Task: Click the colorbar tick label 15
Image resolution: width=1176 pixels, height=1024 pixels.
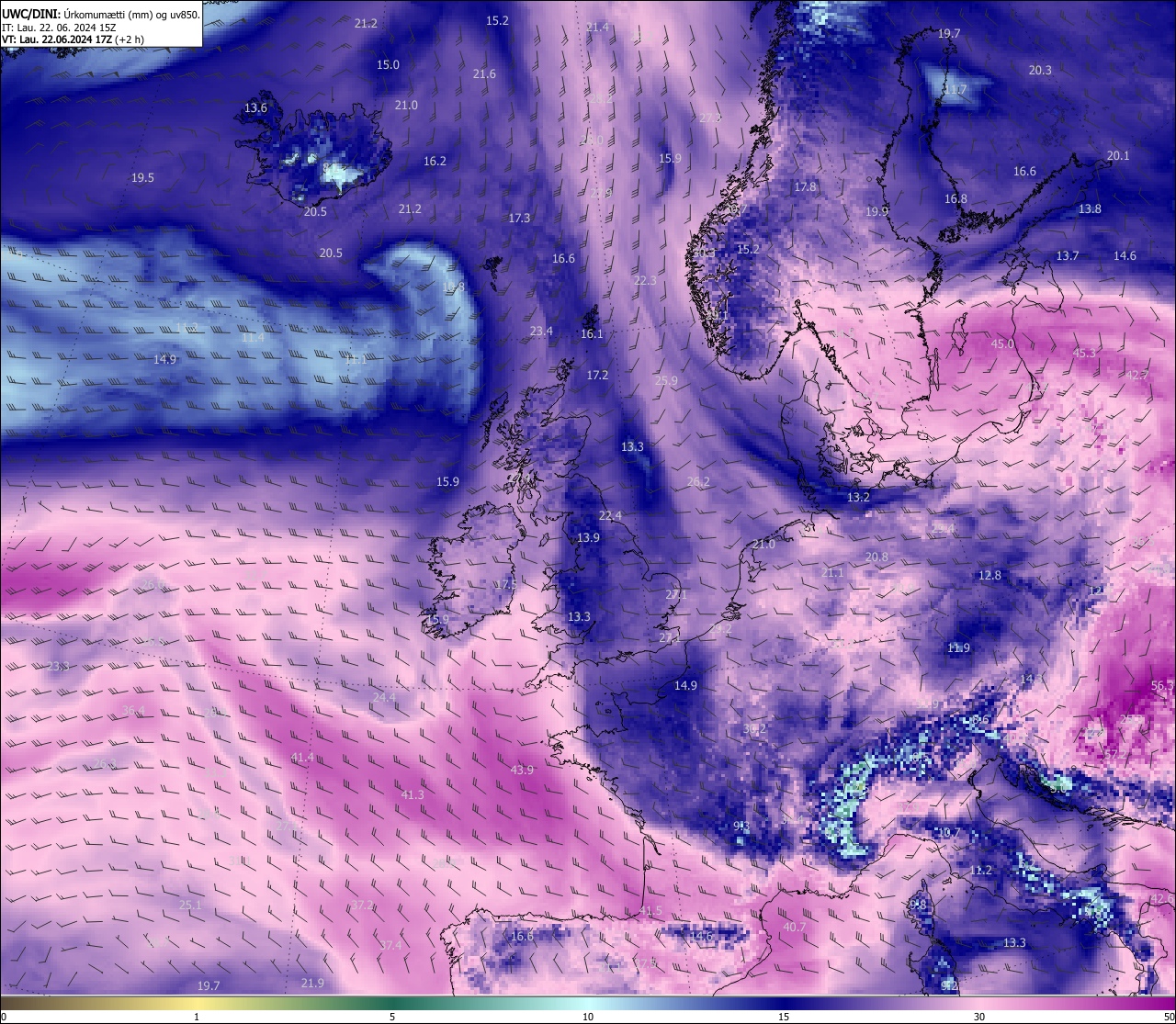Action: (784, 1017)
